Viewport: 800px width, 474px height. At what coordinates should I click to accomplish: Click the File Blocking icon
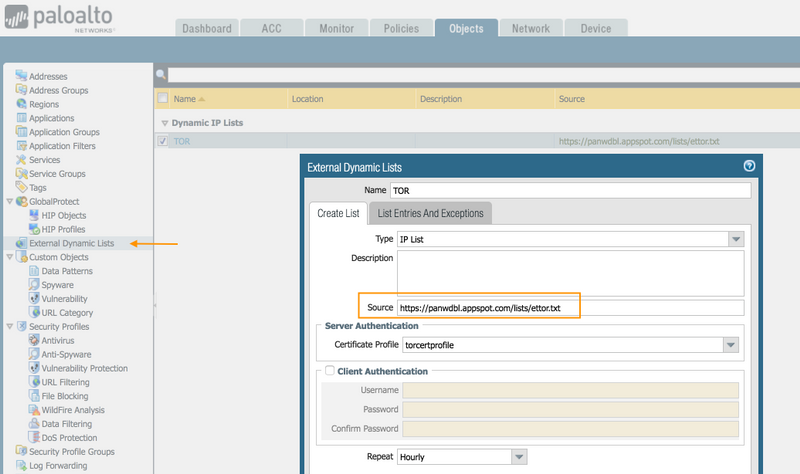(34, 396)
